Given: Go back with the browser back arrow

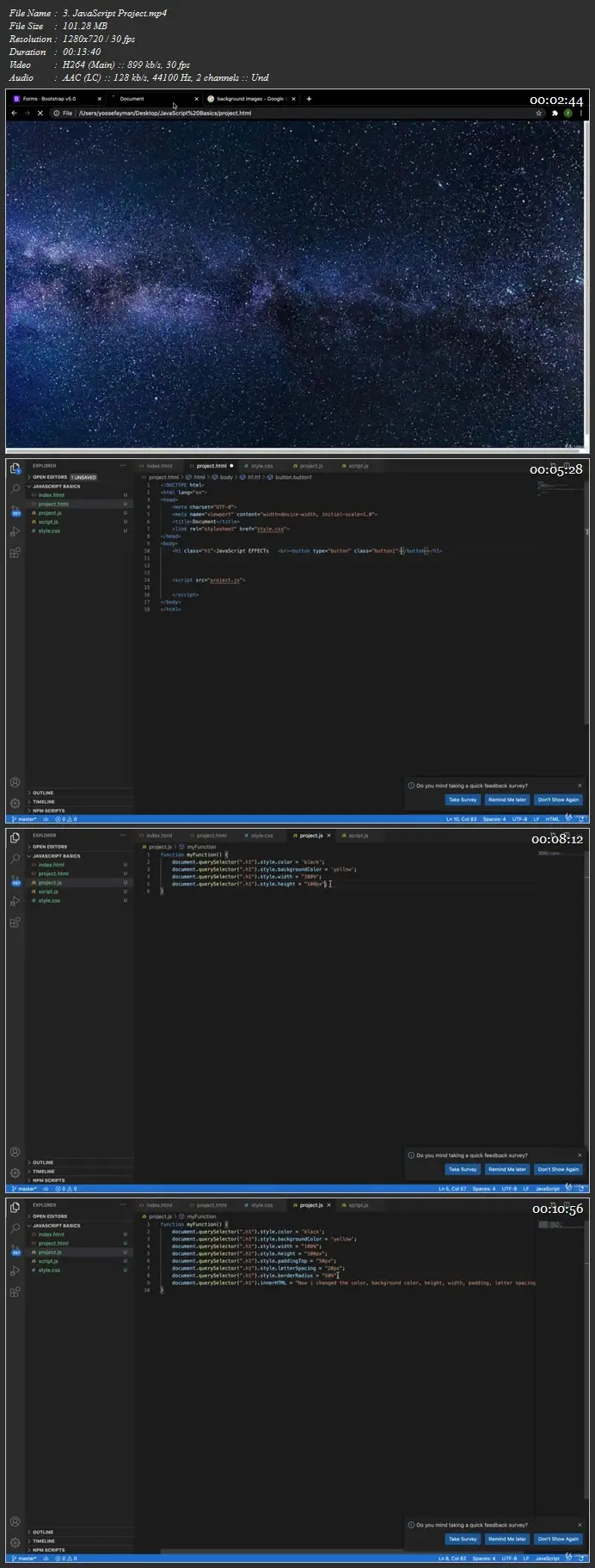Looking at the screenshot, I should pos(14,113).
